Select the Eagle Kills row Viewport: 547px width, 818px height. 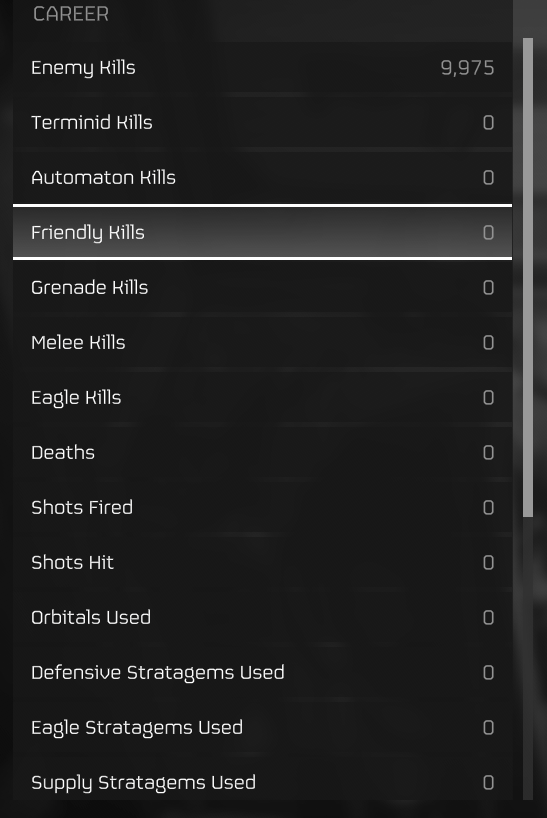coord(262,398)
